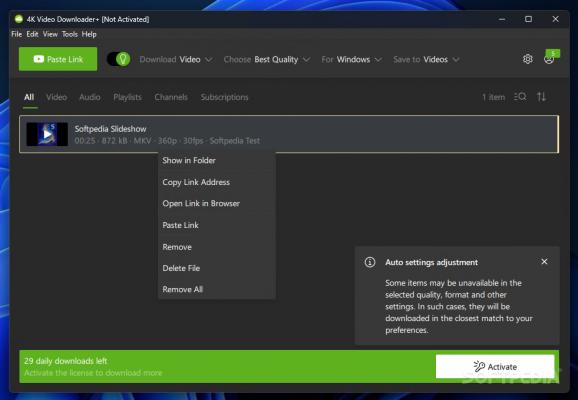Viewport: 578px width, 400px height.
Task: Click the sort order arrows icon
Action: tap(541, 97)
